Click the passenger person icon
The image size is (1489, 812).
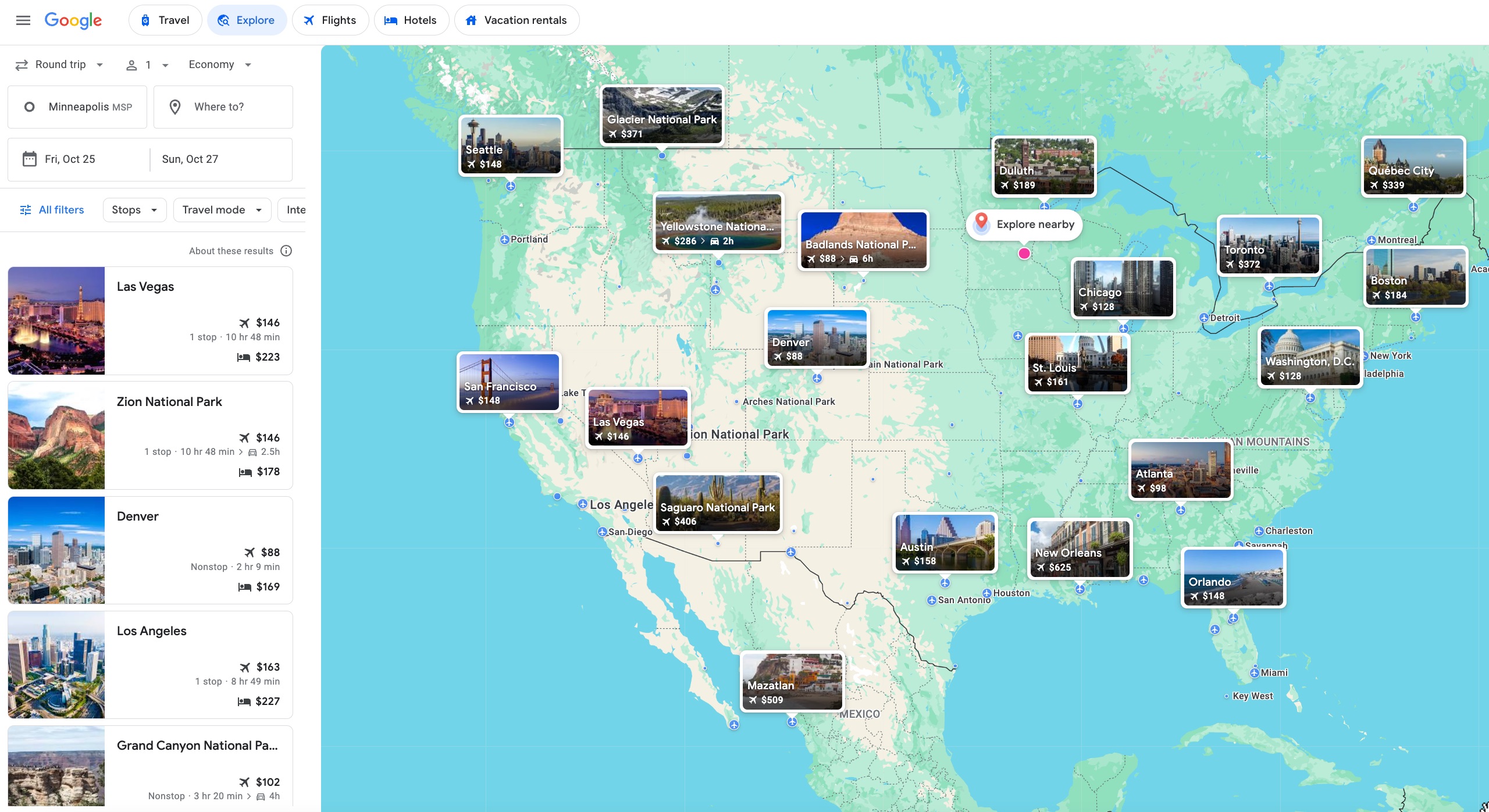[131, 65]
